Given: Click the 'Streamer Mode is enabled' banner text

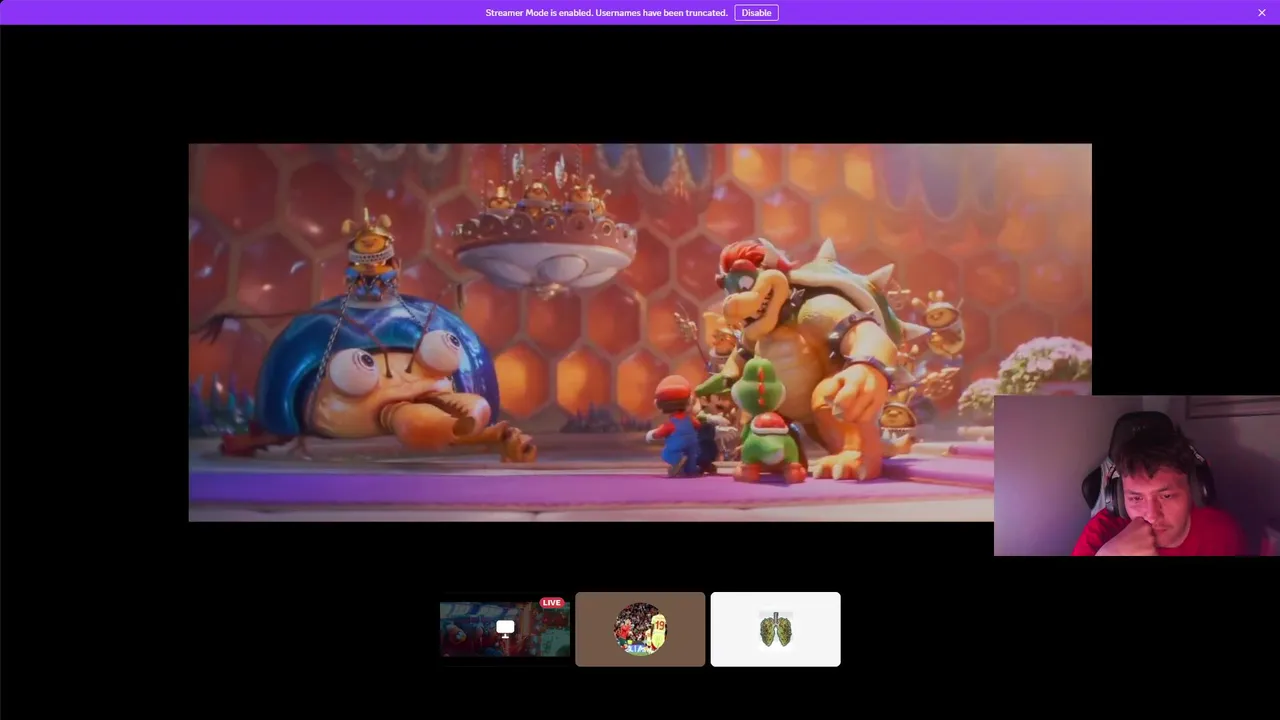Looking at the screenshot, I should (606, 13).
